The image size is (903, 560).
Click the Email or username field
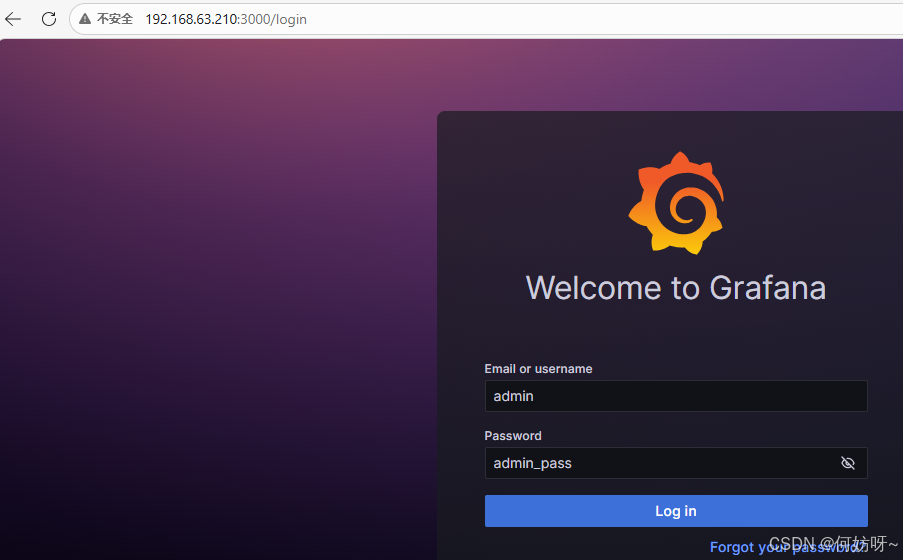coord(676,396)
